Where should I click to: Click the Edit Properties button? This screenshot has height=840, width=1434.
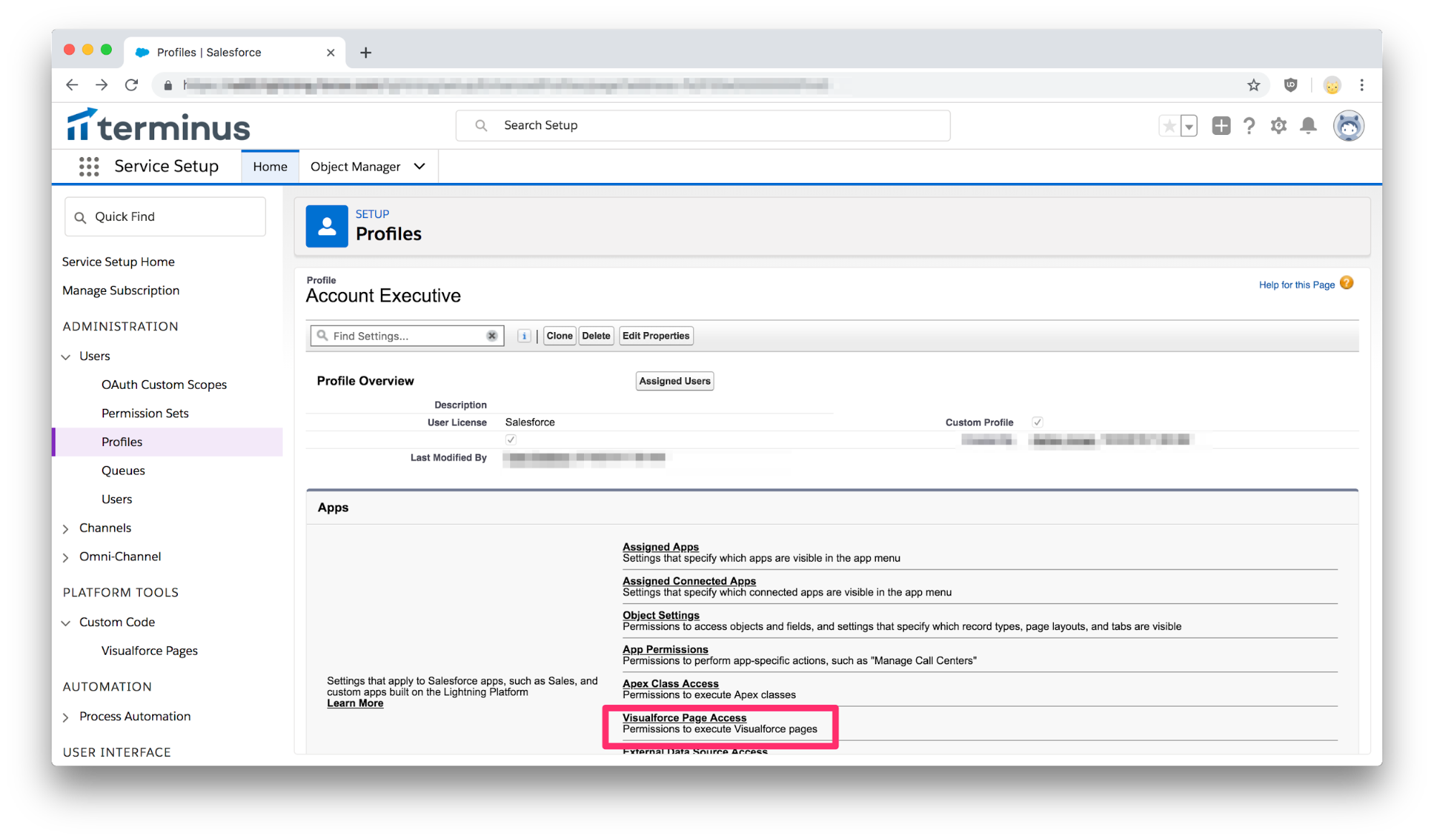coord(656,336)
